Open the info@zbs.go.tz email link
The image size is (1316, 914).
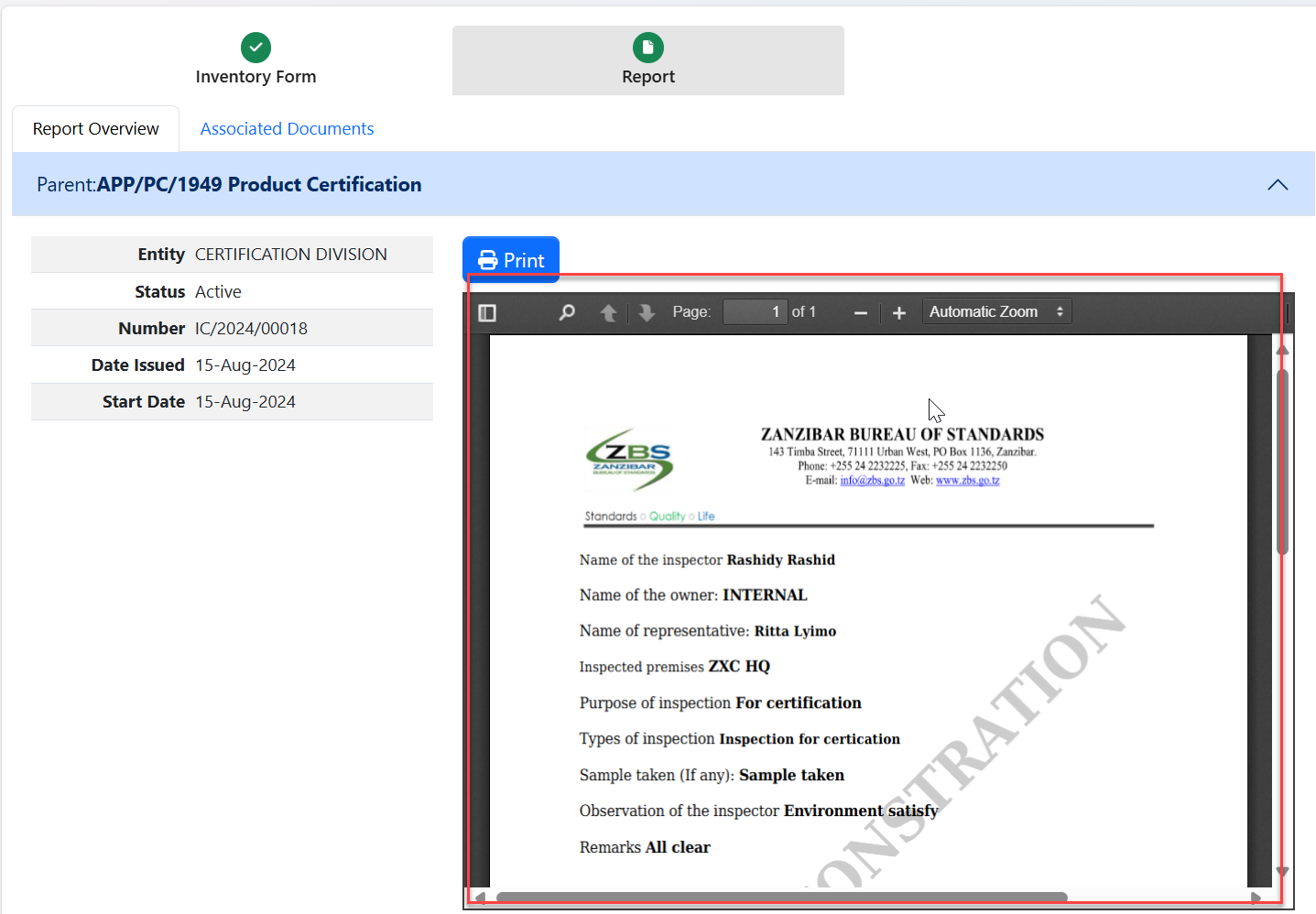point(872,481)
